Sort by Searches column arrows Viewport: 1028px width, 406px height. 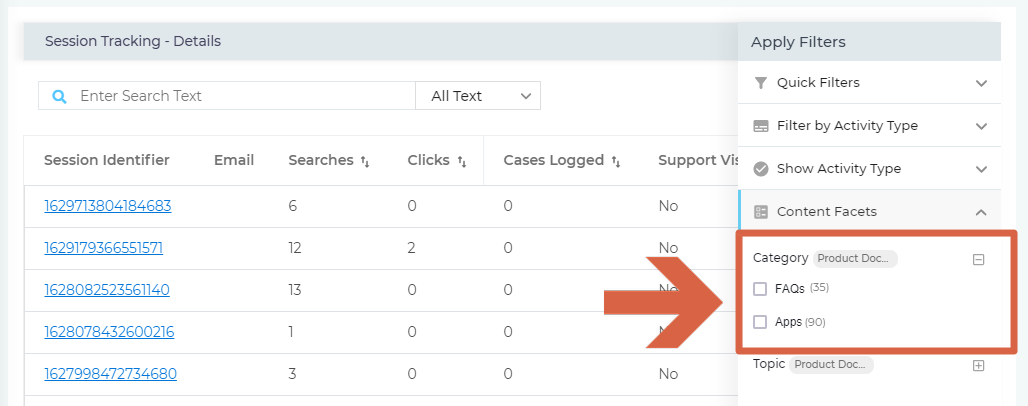coord(365,161)
